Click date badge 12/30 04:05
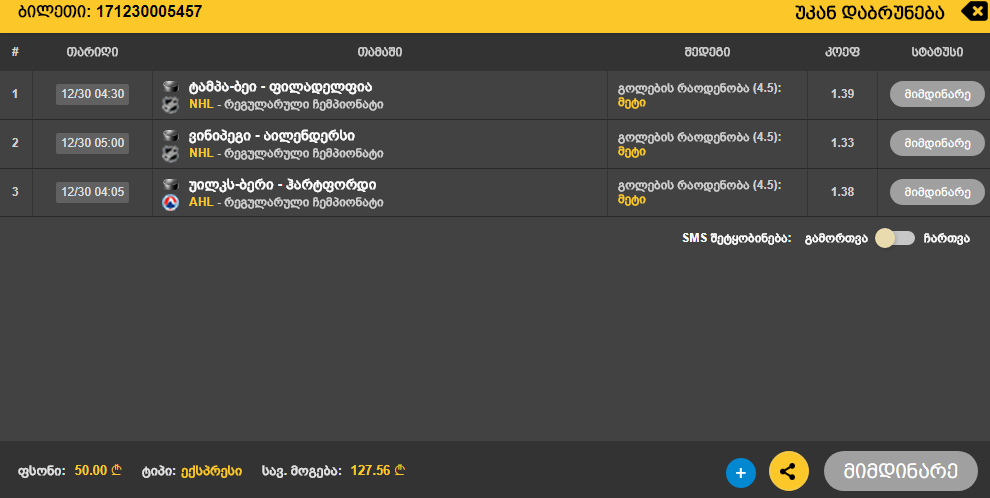990x498 pixels. 92,192
